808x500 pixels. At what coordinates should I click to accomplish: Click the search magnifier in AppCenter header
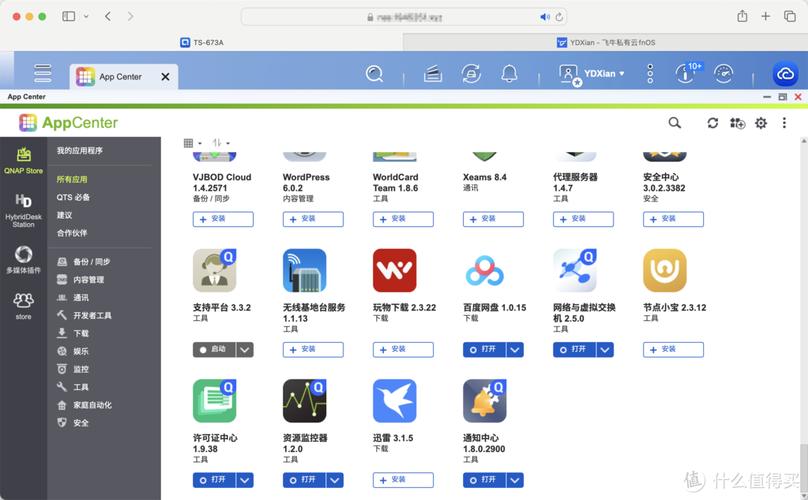click(675, 123)
